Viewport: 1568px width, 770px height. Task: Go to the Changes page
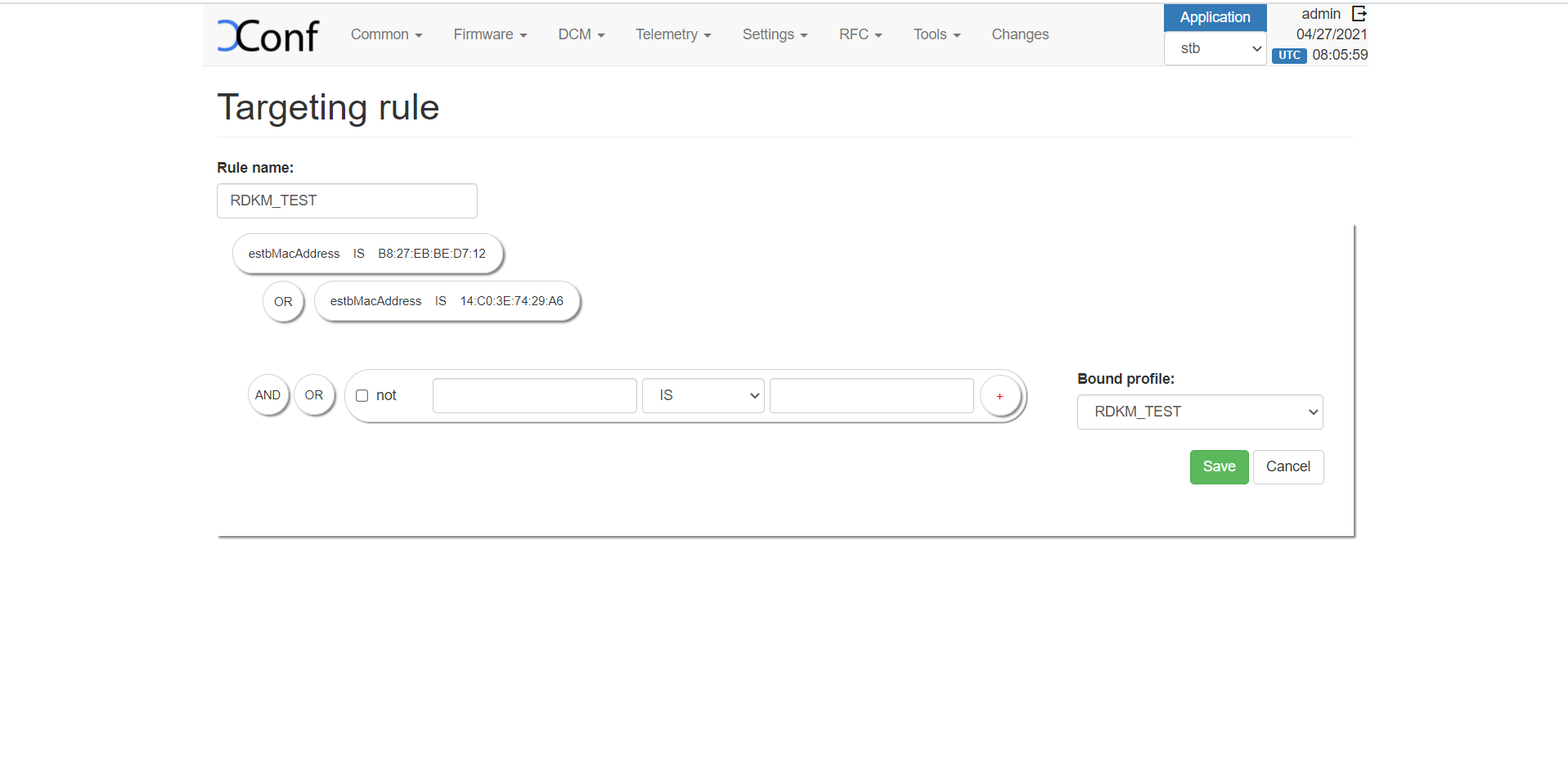1020,34
